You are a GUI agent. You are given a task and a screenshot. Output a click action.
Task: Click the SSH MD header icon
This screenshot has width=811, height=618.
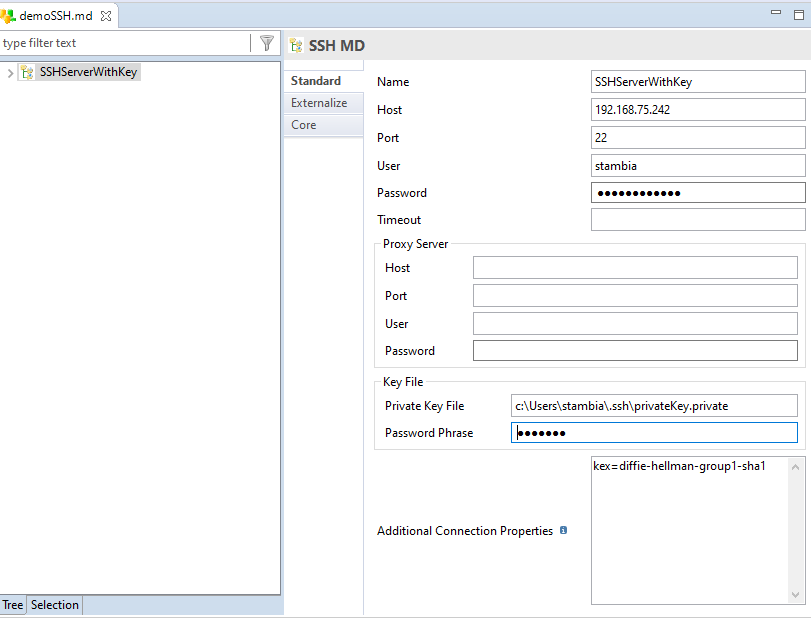pyautogui.click(x=294, y=45)
